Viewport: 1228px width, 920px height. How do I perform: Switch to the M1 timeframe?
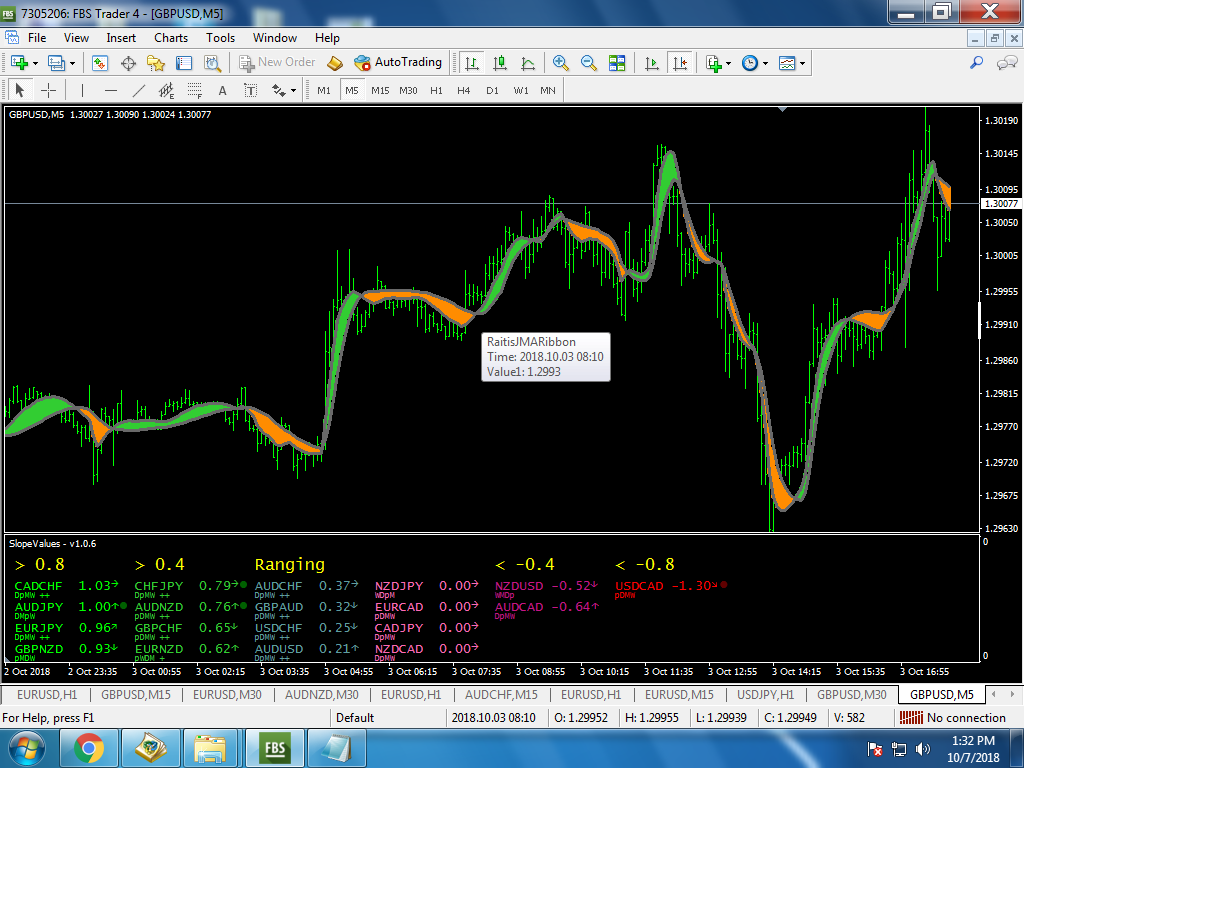324,90
